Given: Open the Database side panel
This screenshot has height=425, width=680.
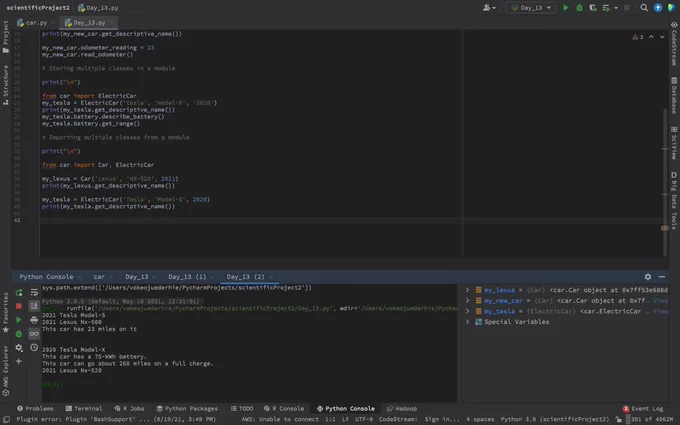Looking at the screenshot, I should 674,95.
